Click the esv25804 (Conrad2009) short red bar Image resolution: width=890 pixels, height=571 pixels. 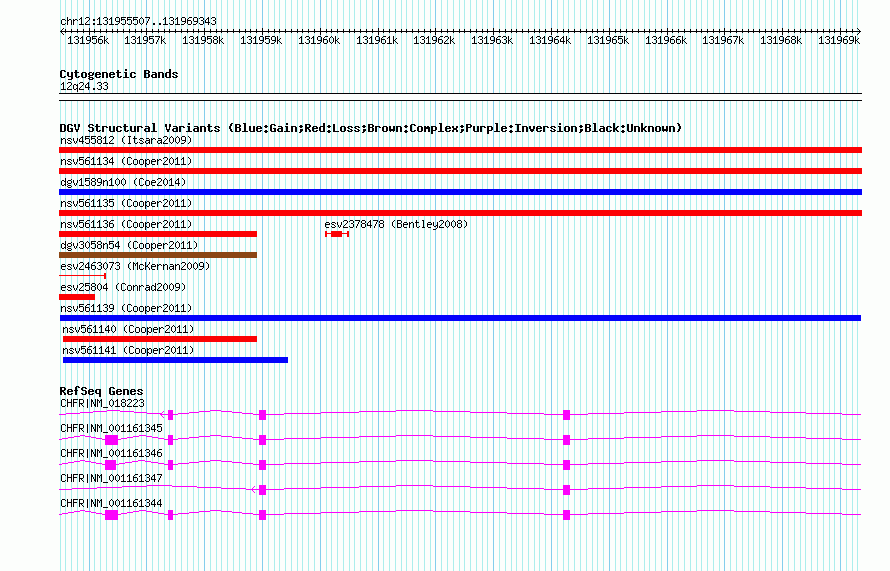coord(77,297)
